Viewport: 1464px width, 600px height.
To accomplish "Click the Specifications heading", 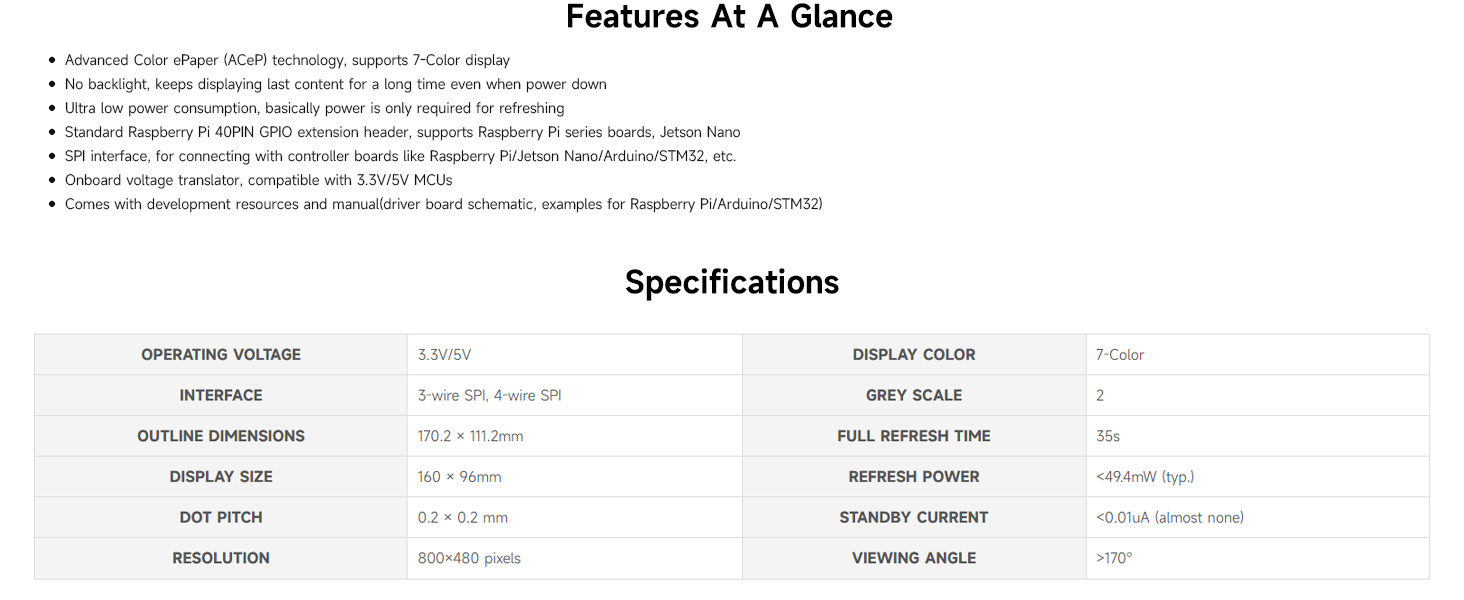I will coord(731,282).
